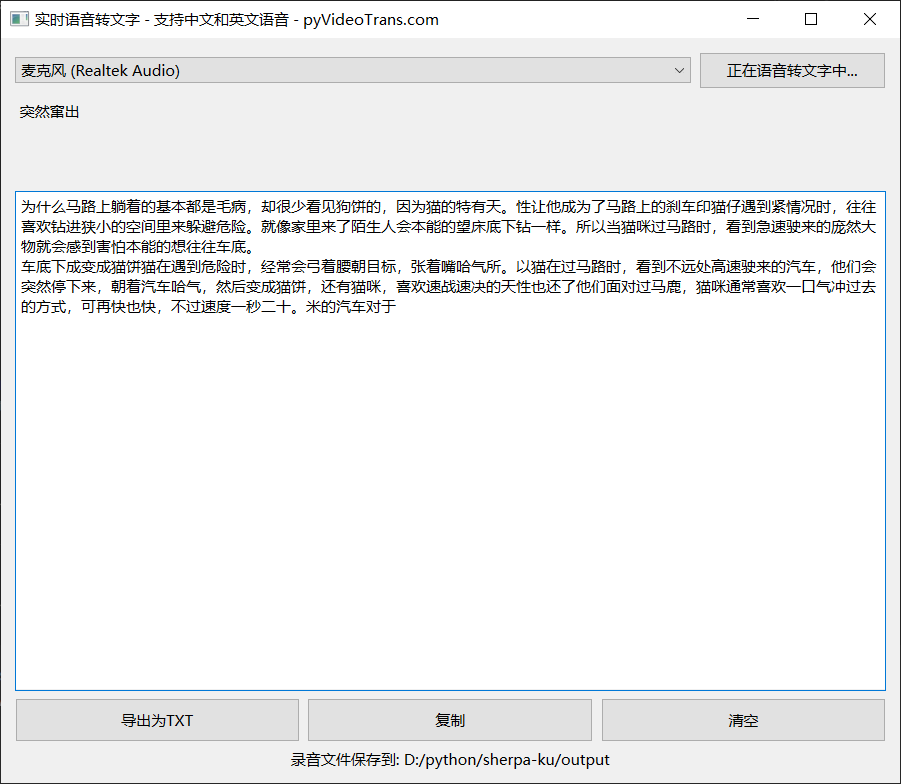Export the transcript with the 导出为TXT button

click(x=157, y=720)
